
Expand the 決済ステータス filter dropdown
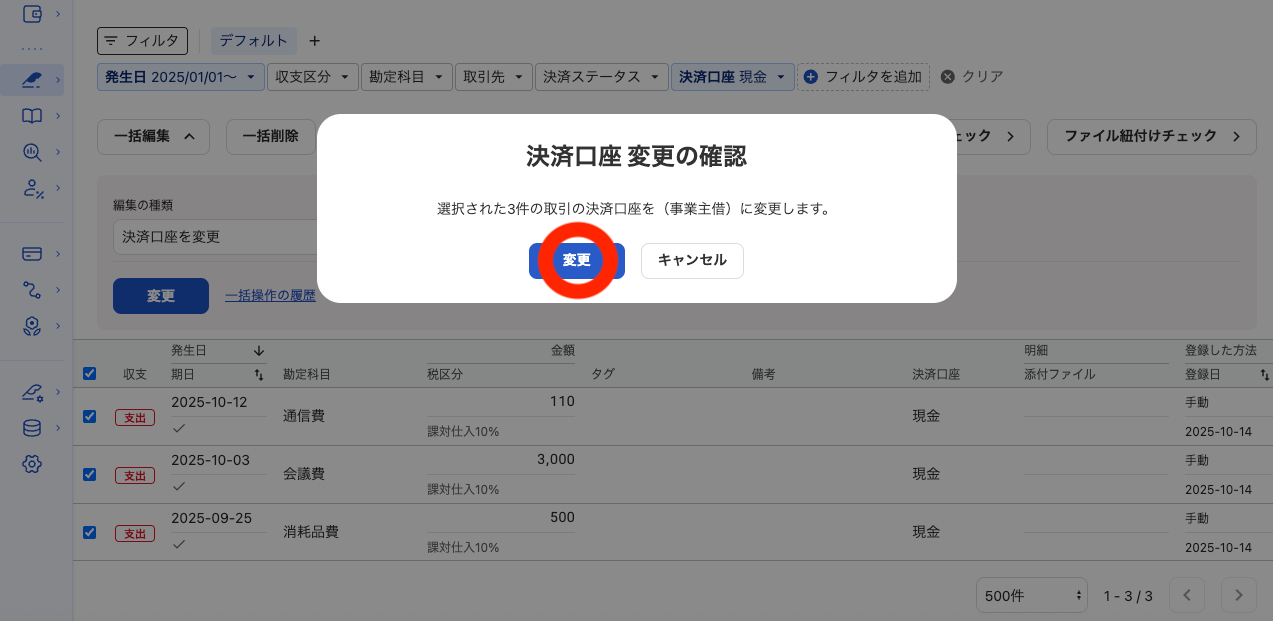(x=601, y=76)
